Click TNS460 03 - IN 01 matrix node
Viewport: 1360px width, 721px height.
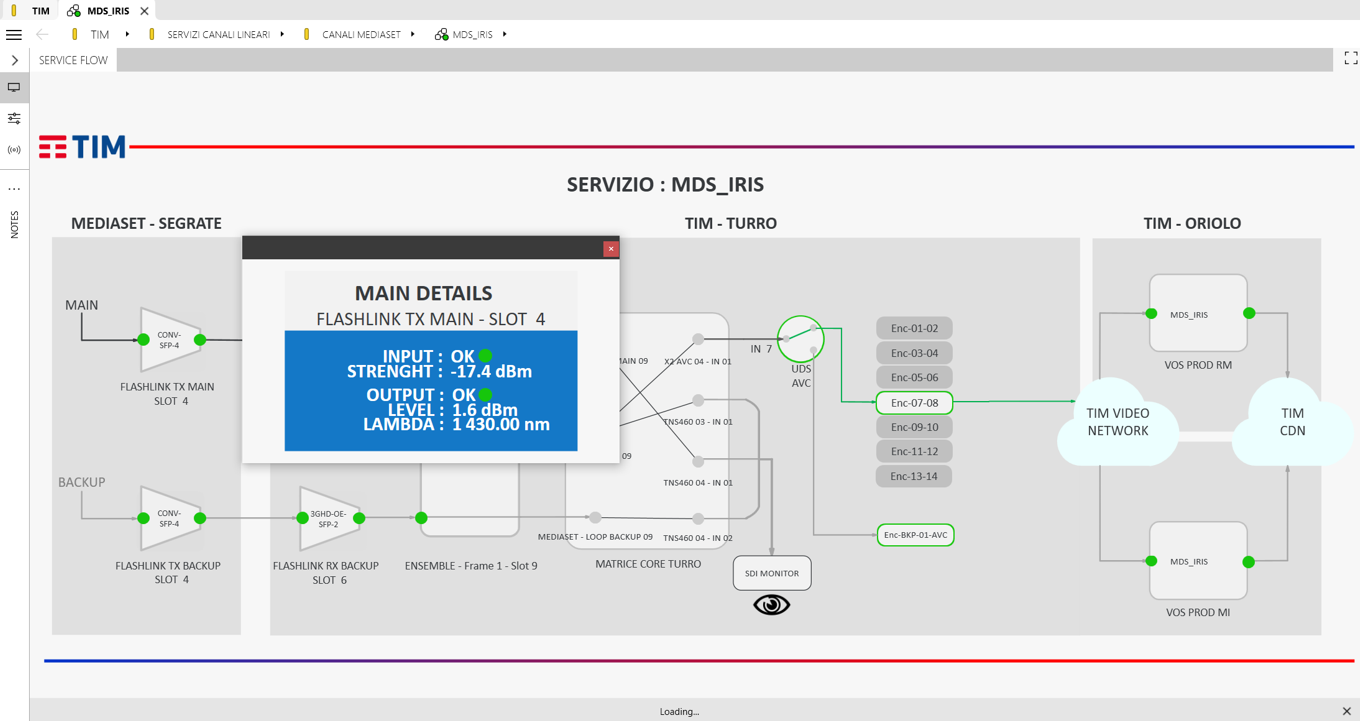click(698, 400)
